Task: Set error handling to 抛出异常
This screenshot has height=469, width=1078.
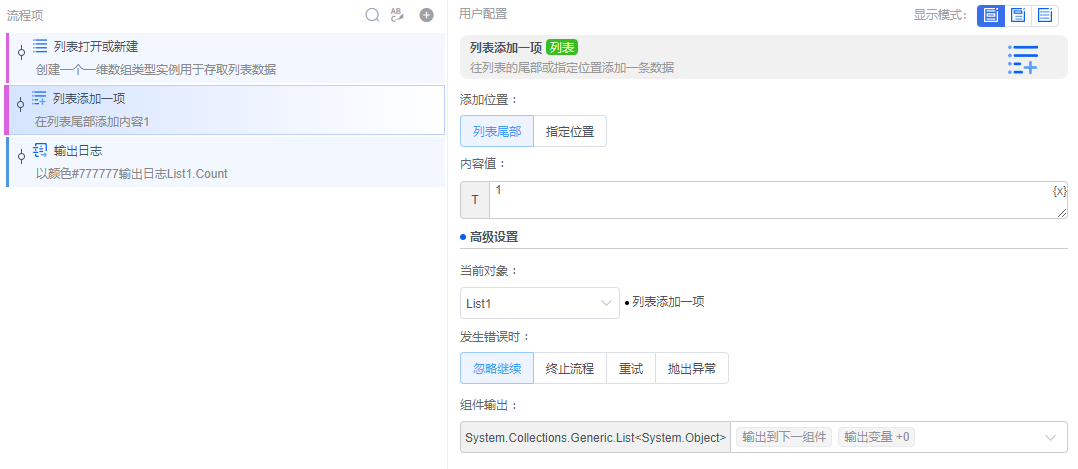Action: coord(692,369)
